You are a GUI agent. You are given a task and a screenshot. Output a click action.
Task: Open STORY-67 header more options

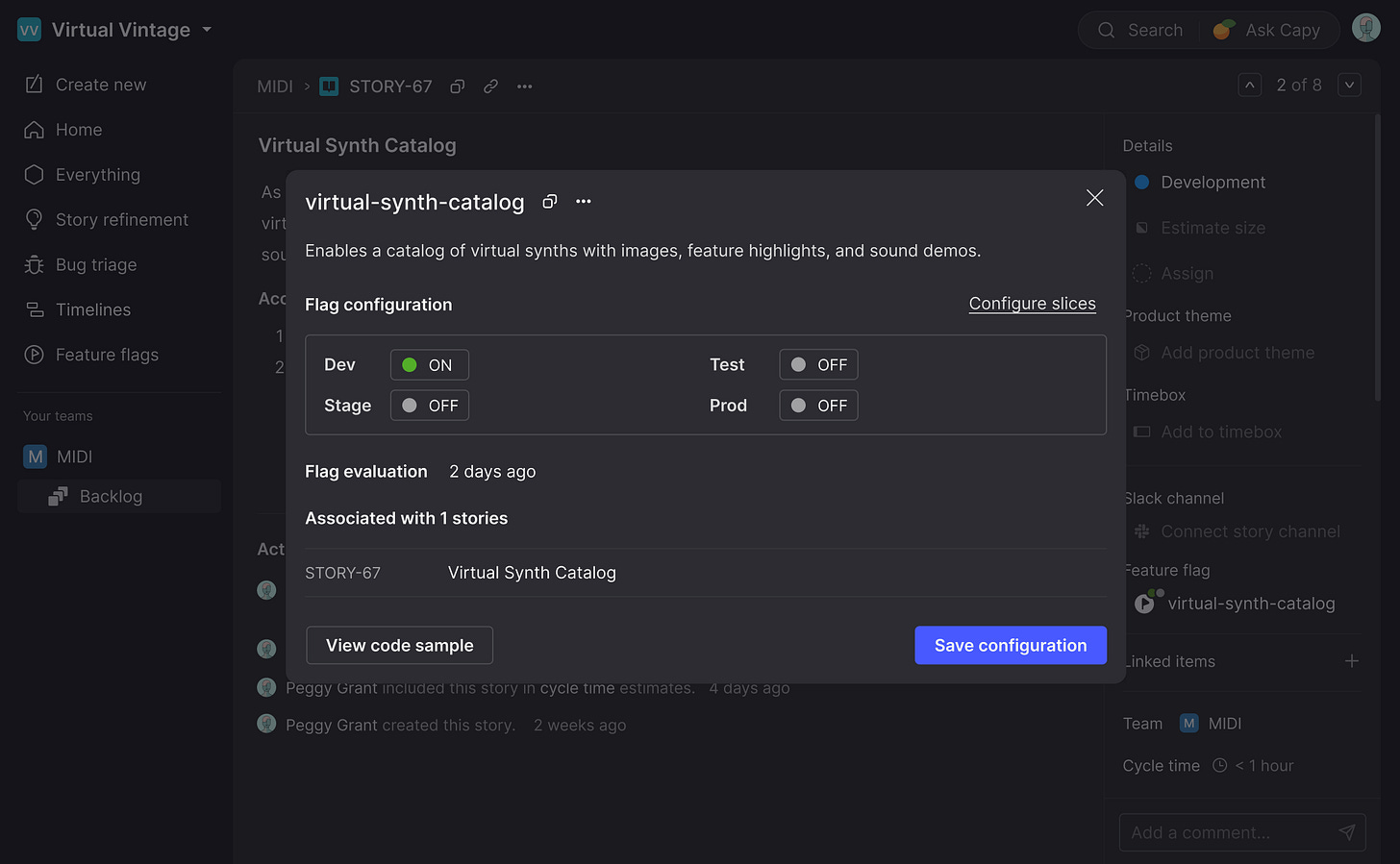click(524, 86)
